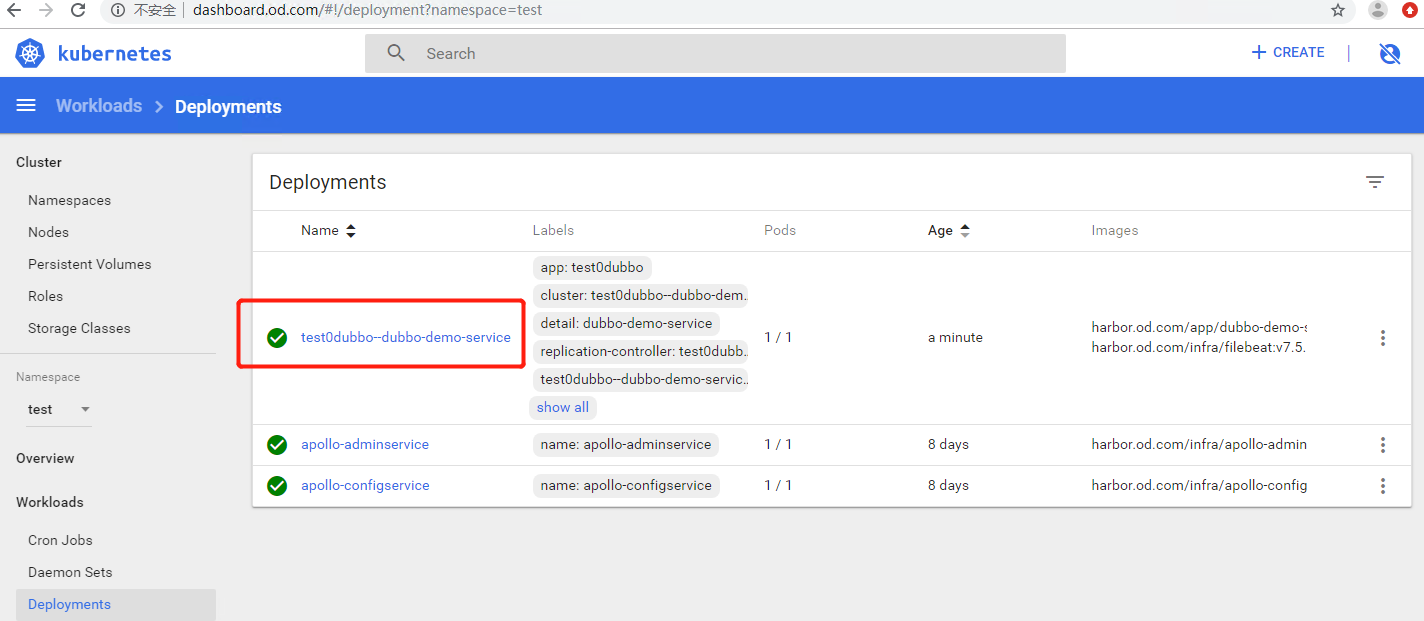Open Persistent Volumes in sidebar
Image resolution: width=1424 pixels, height=621 pixels.
coord(90,265)
